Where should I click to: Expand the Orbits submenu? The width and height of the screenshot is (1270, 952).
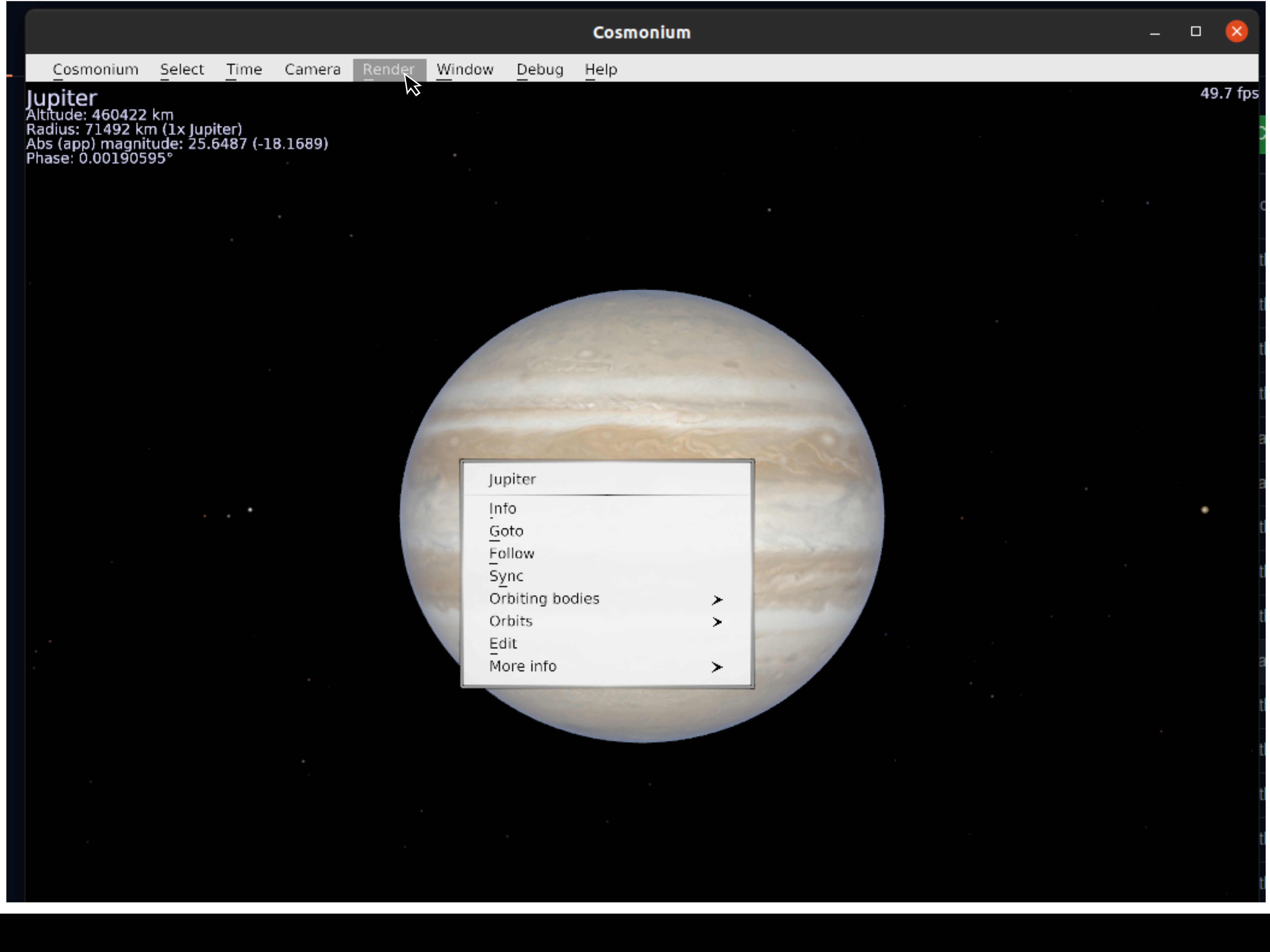(x=511, y=621)
